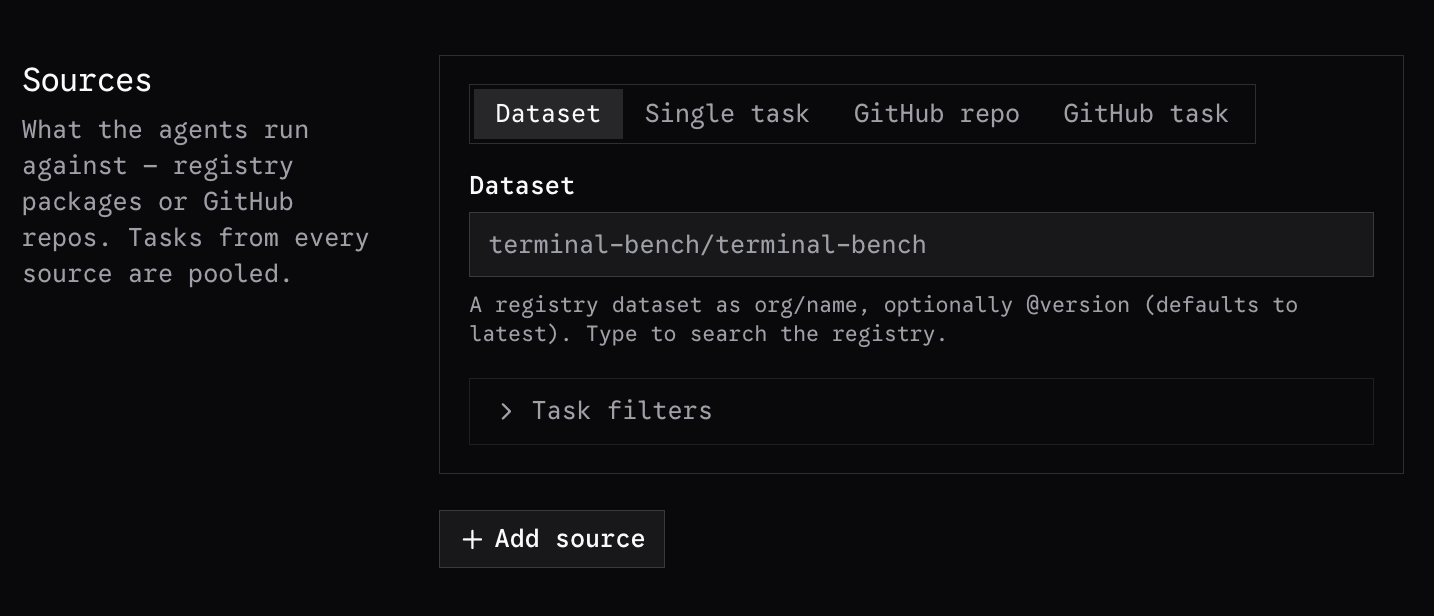Focus the terminal-bench/terminal-bench dataset field
The width and height of the screenshot is (1434, 616).
pos(921,244)
